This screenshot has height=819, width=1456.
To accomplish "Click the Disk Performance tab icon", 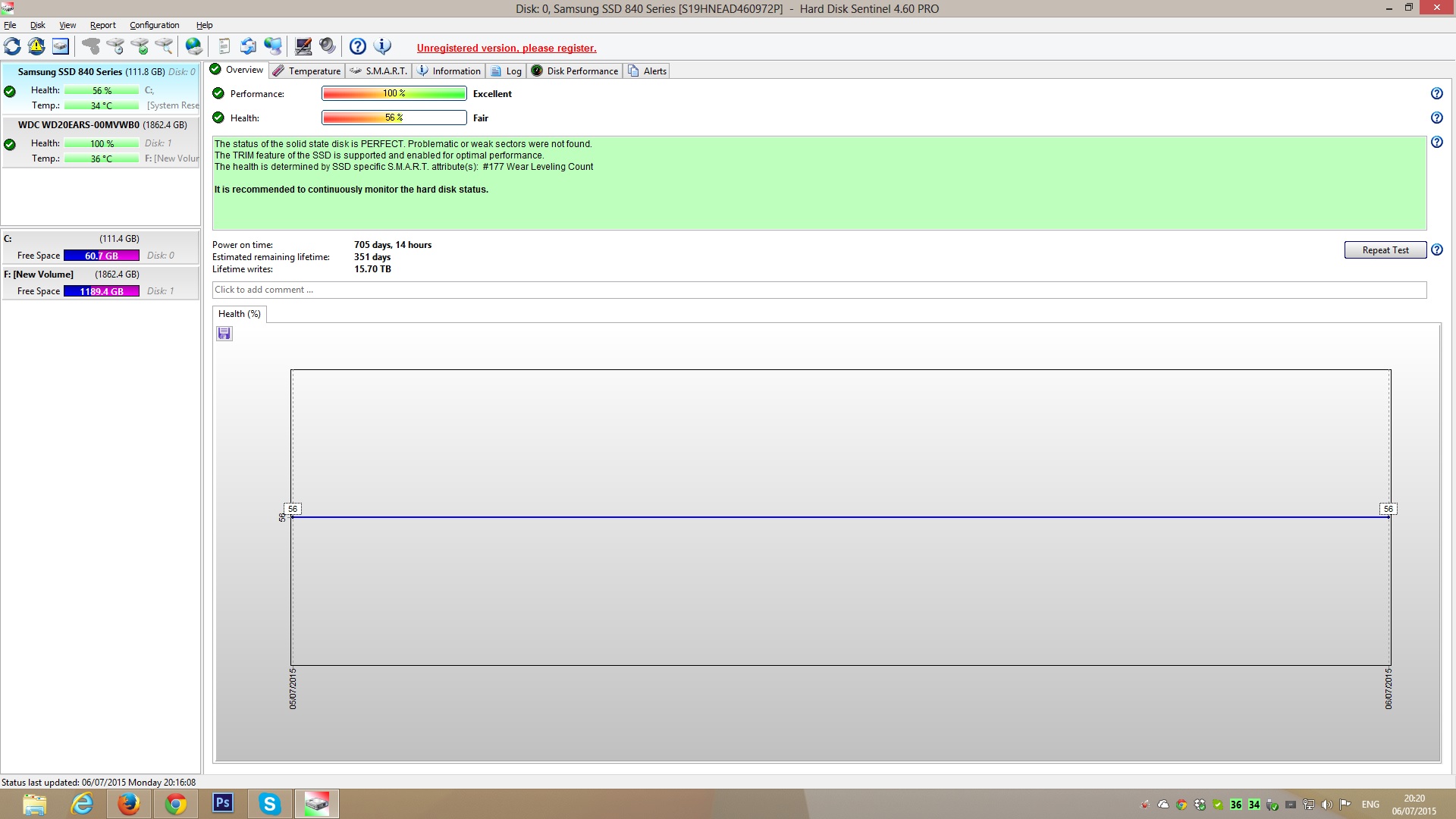I will 537,70.
